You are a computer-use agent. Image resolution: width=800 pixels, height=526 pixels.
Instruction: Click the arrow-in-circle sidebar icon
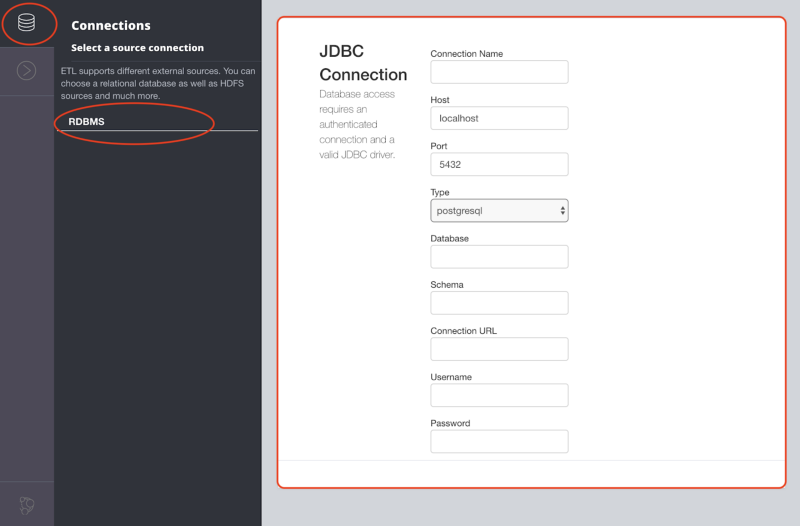point(27,70)
